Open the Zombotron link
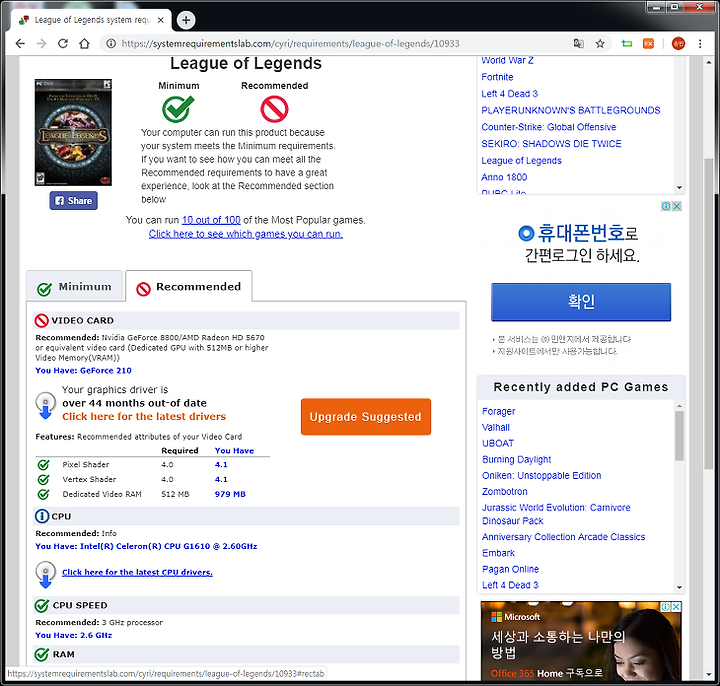Image resolution: width=720 pixels, height=686 pixels. (505, 492)
